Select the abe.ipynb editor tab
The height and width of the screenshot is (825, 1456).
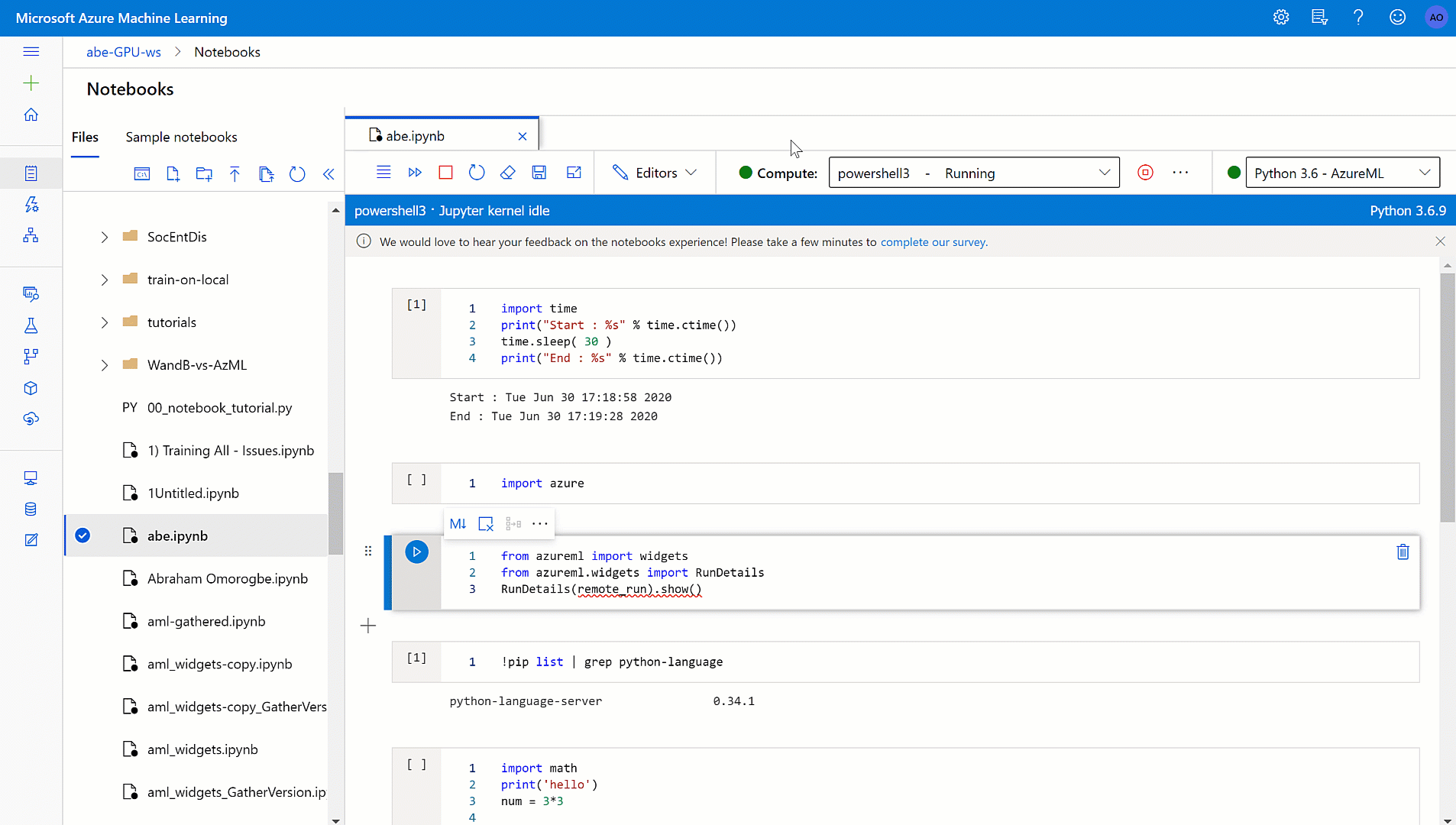click(442, 135)
